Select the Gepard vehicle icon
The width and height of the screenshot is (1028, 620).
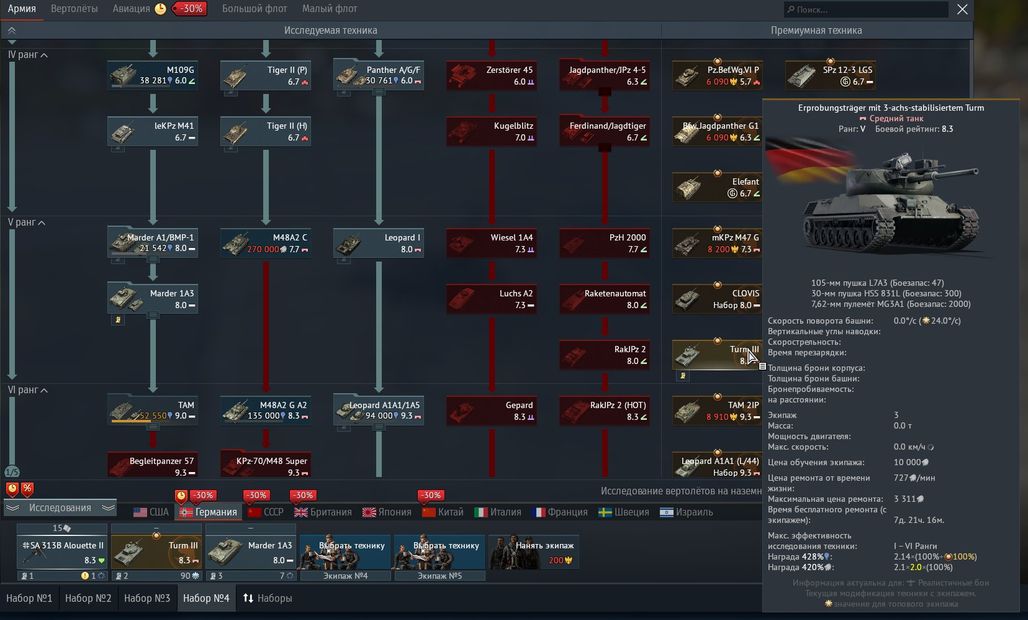[492, 410]
